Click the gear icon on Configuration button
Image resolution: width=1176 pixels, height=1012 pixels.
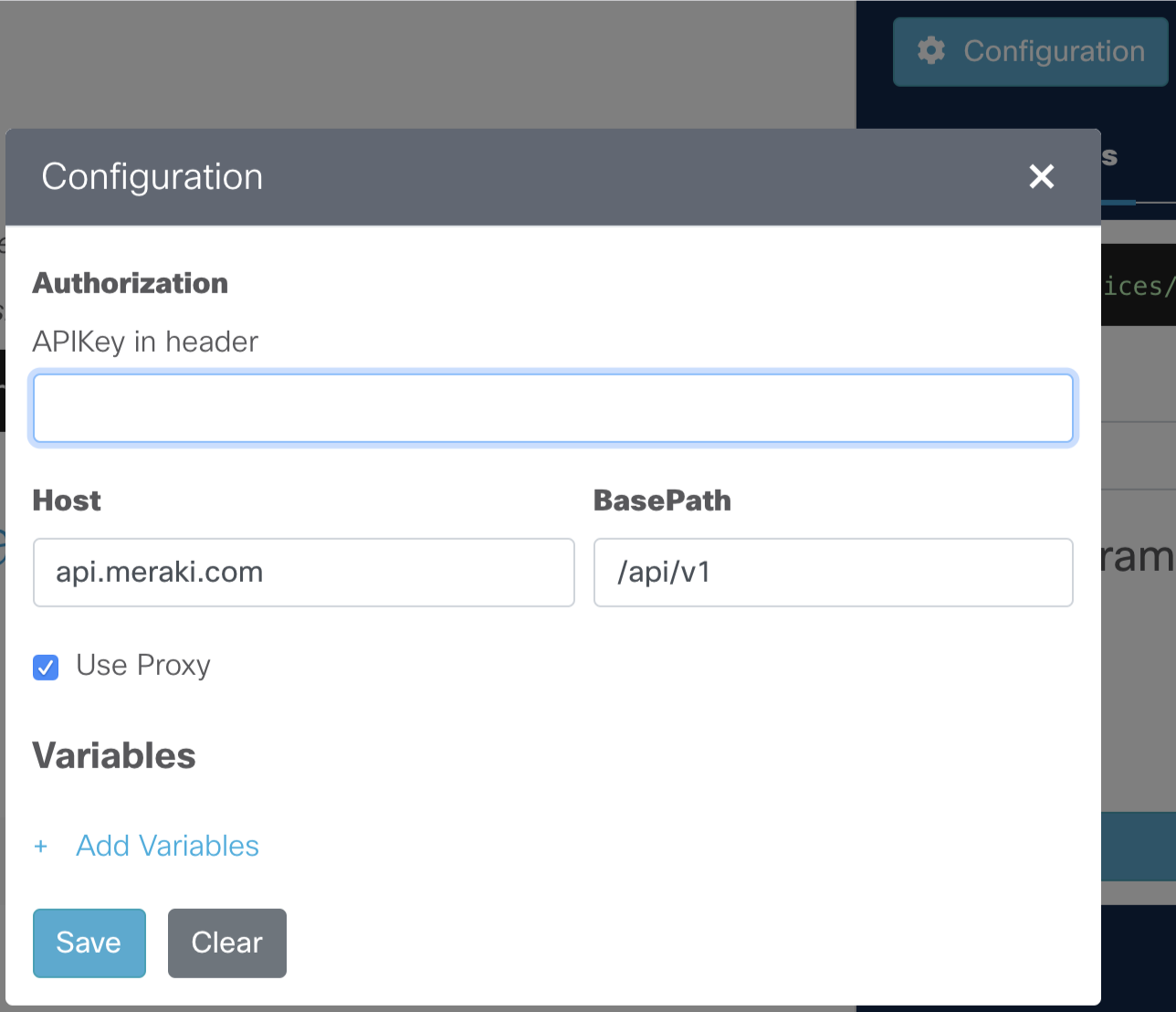coord(930,51)
